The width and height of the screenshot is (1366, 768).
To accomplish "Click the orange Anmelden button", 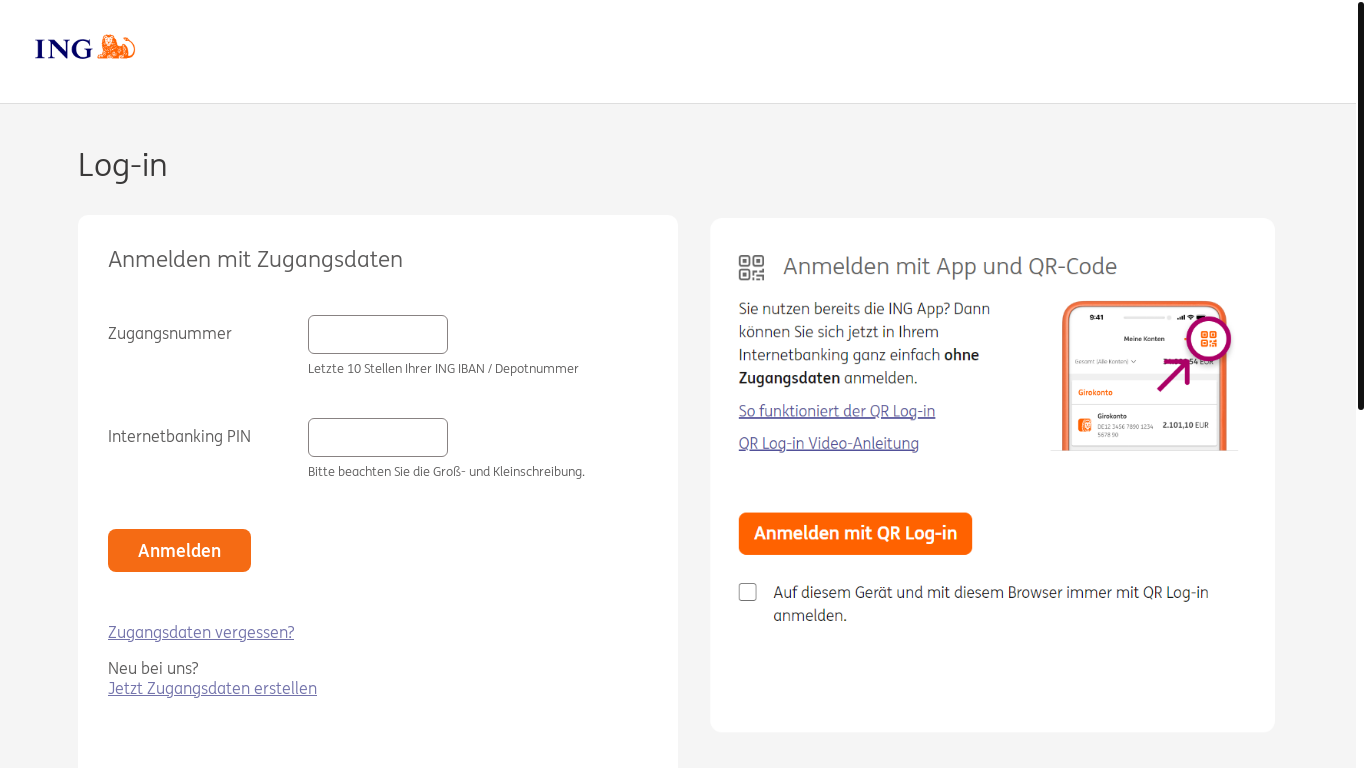I will pos(179,550).
